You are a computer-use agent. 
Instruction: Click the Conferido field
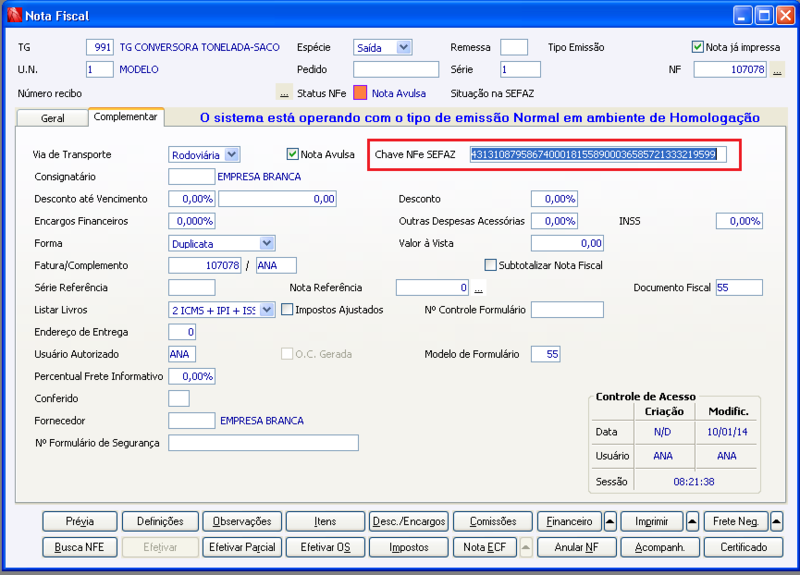click(179, 398)
